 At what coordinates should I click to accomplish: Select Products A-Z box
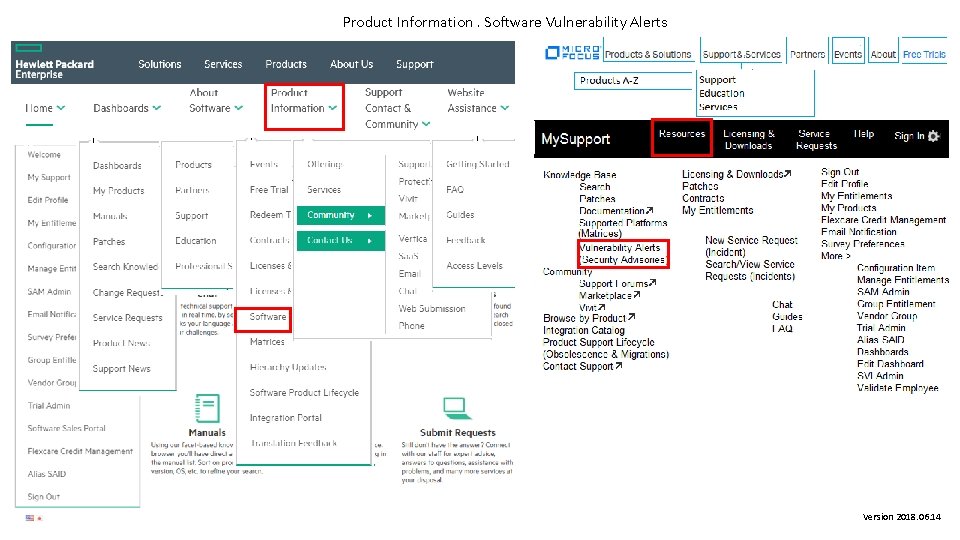click(x=634, y=80)
